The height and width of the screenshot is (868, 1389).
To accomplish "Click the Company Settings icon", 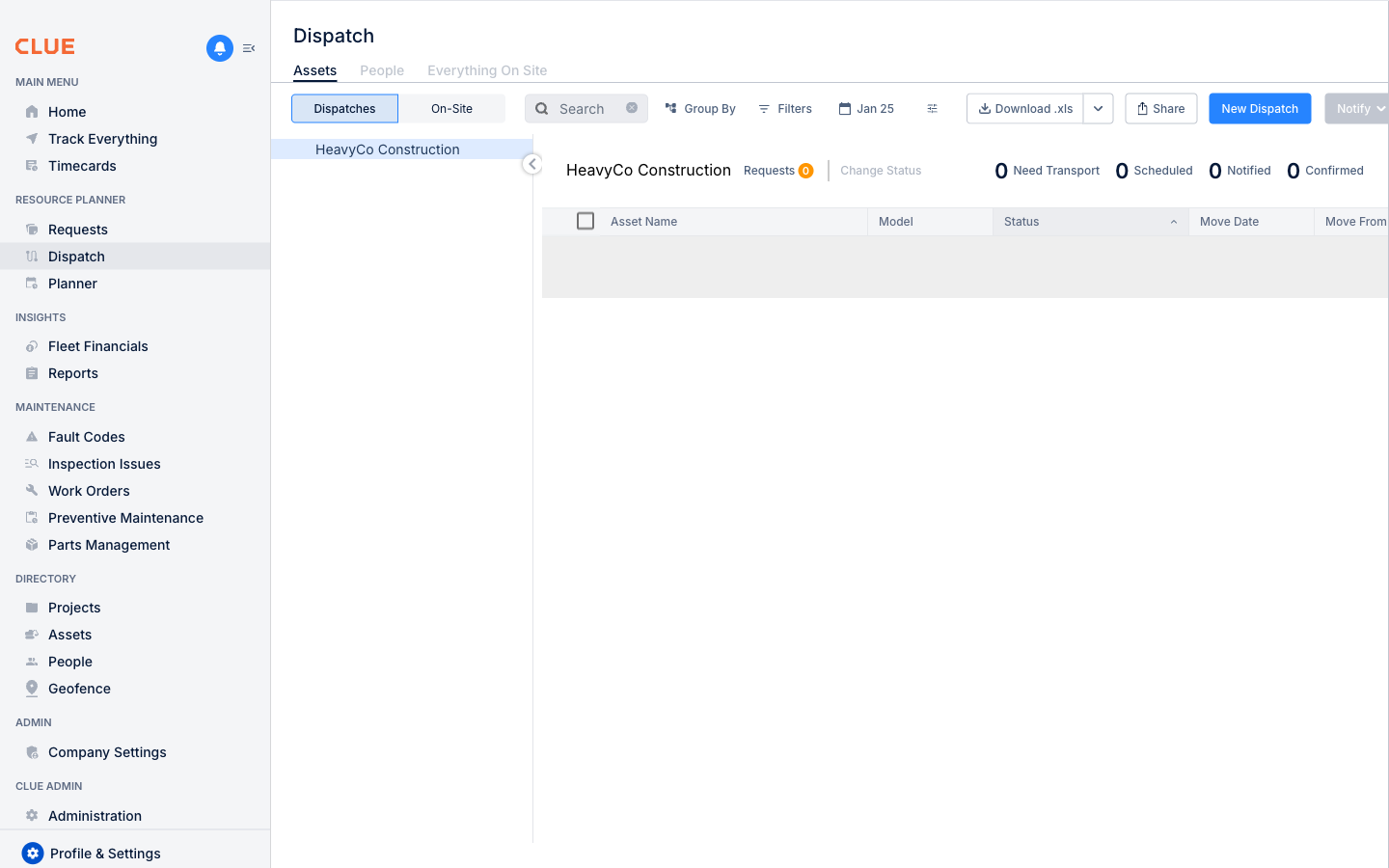I will click(32, 752).
